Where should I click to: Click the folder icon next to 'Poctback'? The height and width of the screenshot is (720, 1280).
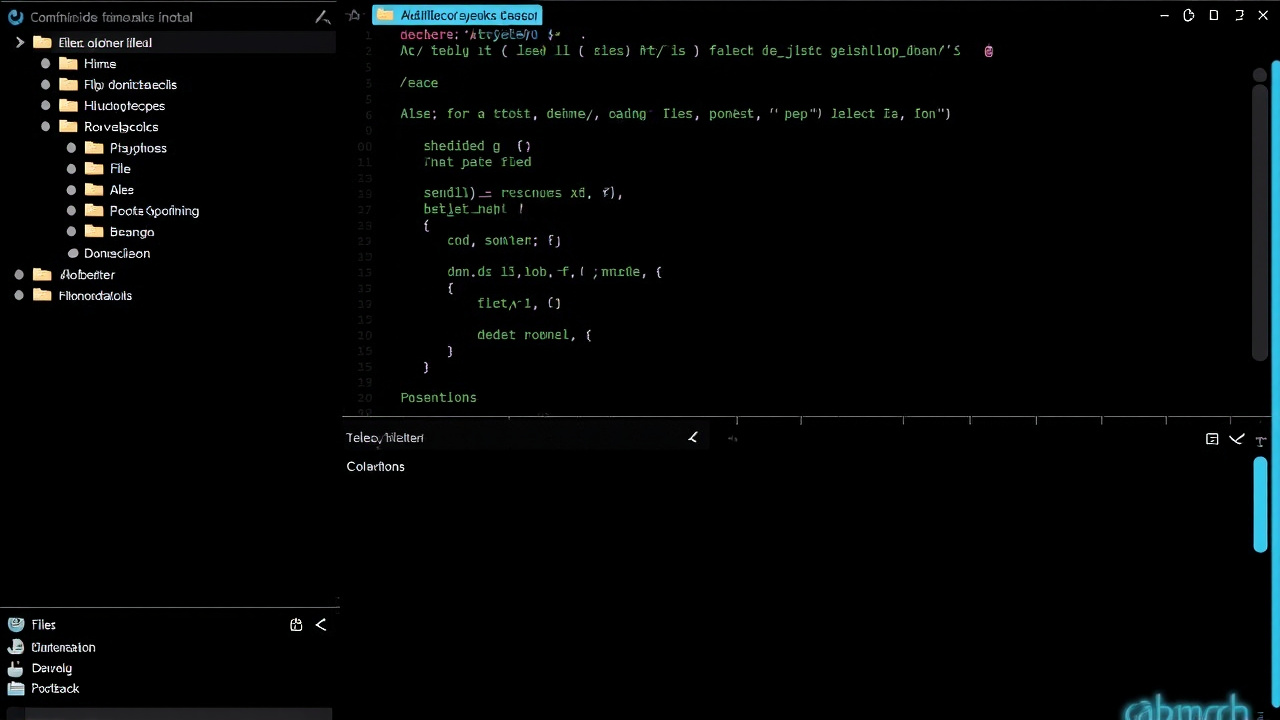coord(15,689)
